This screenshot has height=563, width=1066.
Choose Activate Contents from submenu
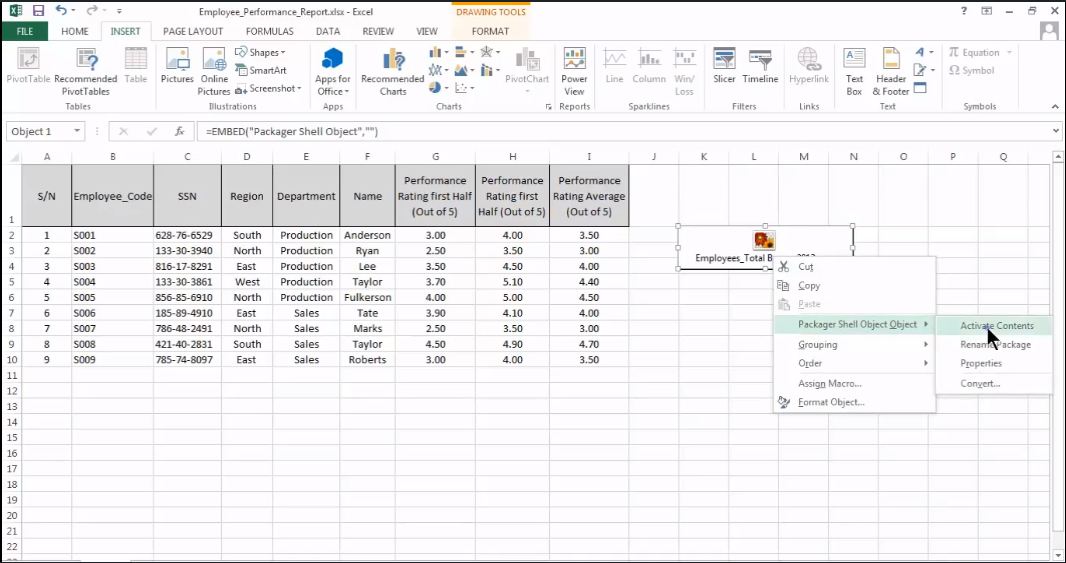(x=997, y=326)
